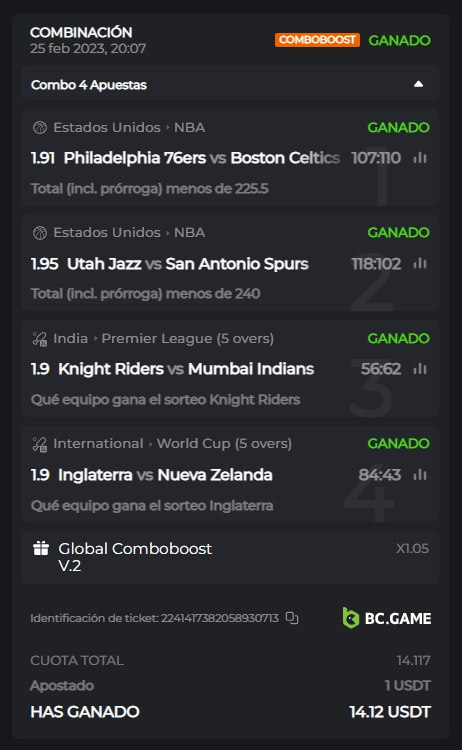
Task: Click the World Cup (5 overs) label
Action: pos(224,444)
